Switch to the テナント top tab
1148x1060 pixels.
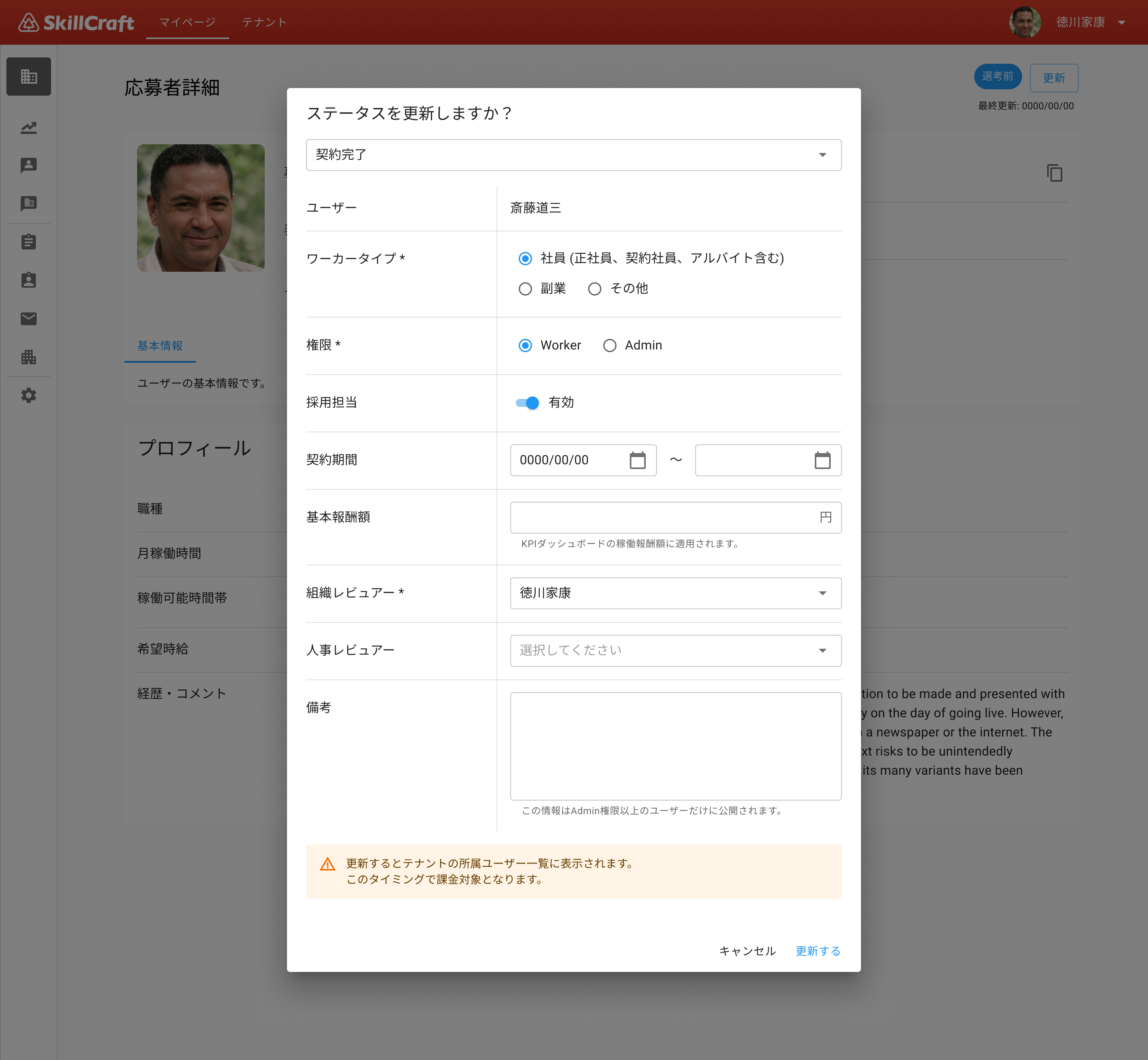264,22
